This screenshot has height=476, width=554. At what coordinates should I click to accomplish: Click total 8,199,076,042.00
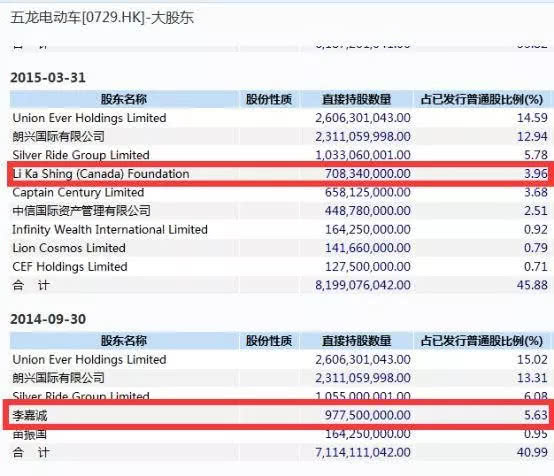click(363, 285)
